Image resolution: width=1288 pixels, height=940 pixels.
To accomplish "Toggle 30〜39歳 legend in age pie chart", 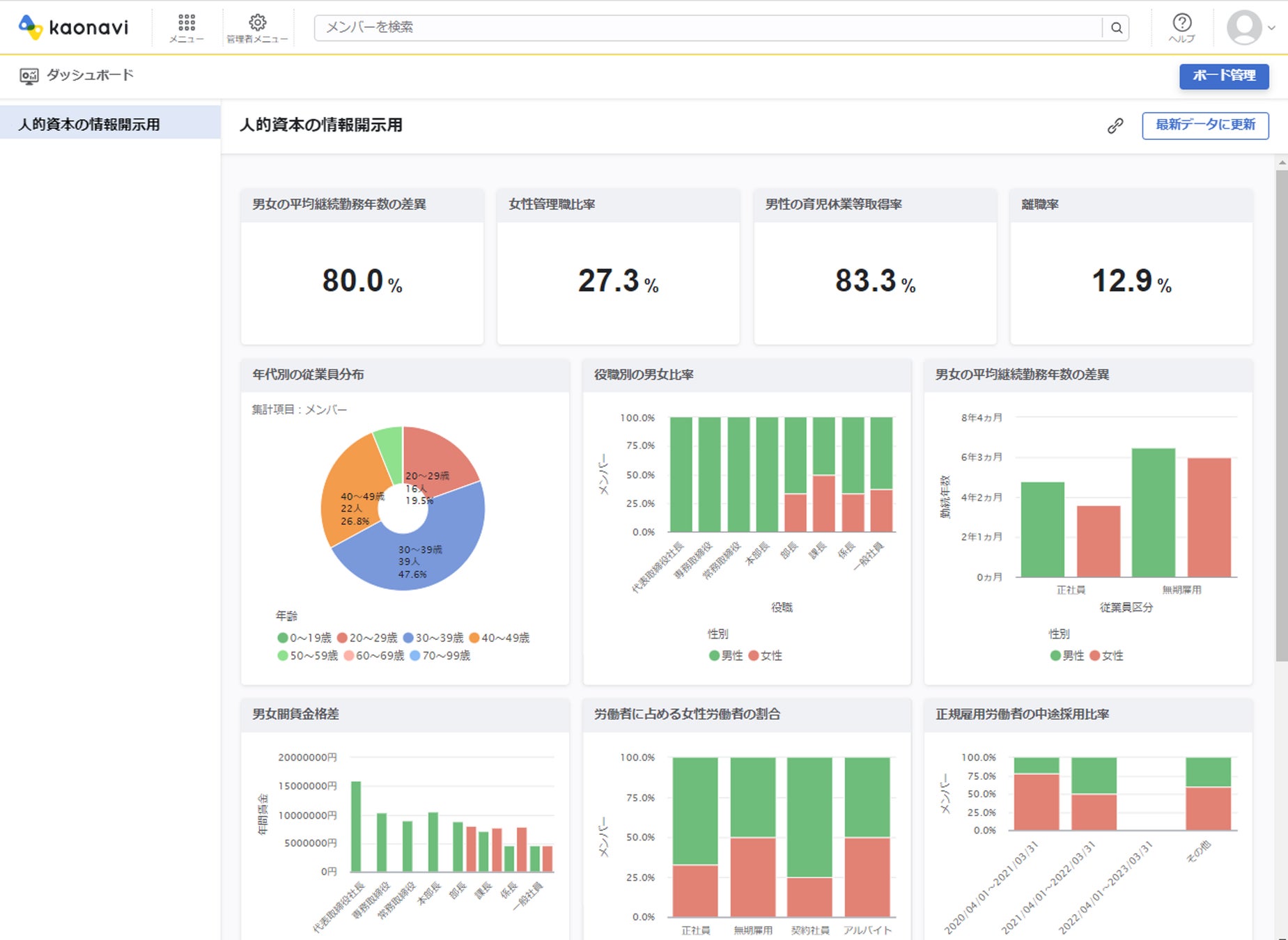I will 433,638.
